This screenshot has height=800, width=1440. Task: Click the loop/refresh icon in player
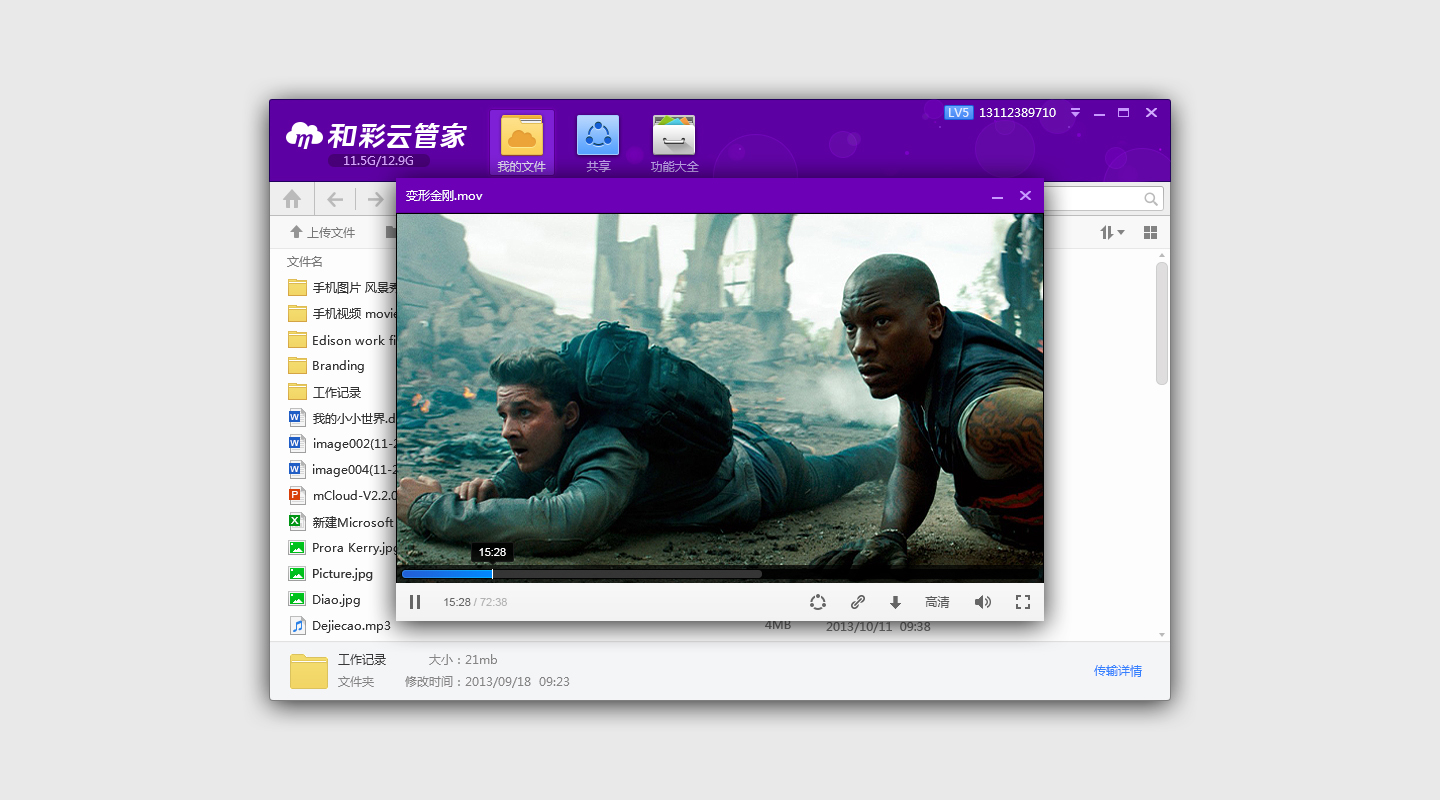[x=817, y=602]
